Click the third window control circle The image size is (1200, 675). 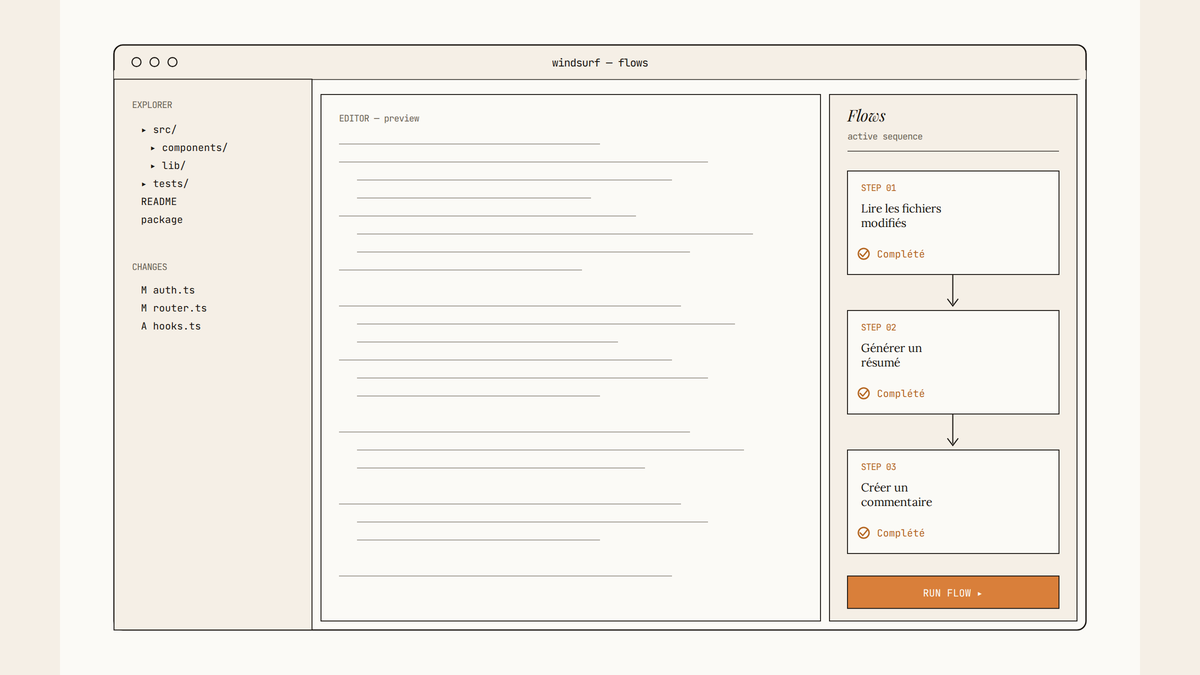click(172, 62)
